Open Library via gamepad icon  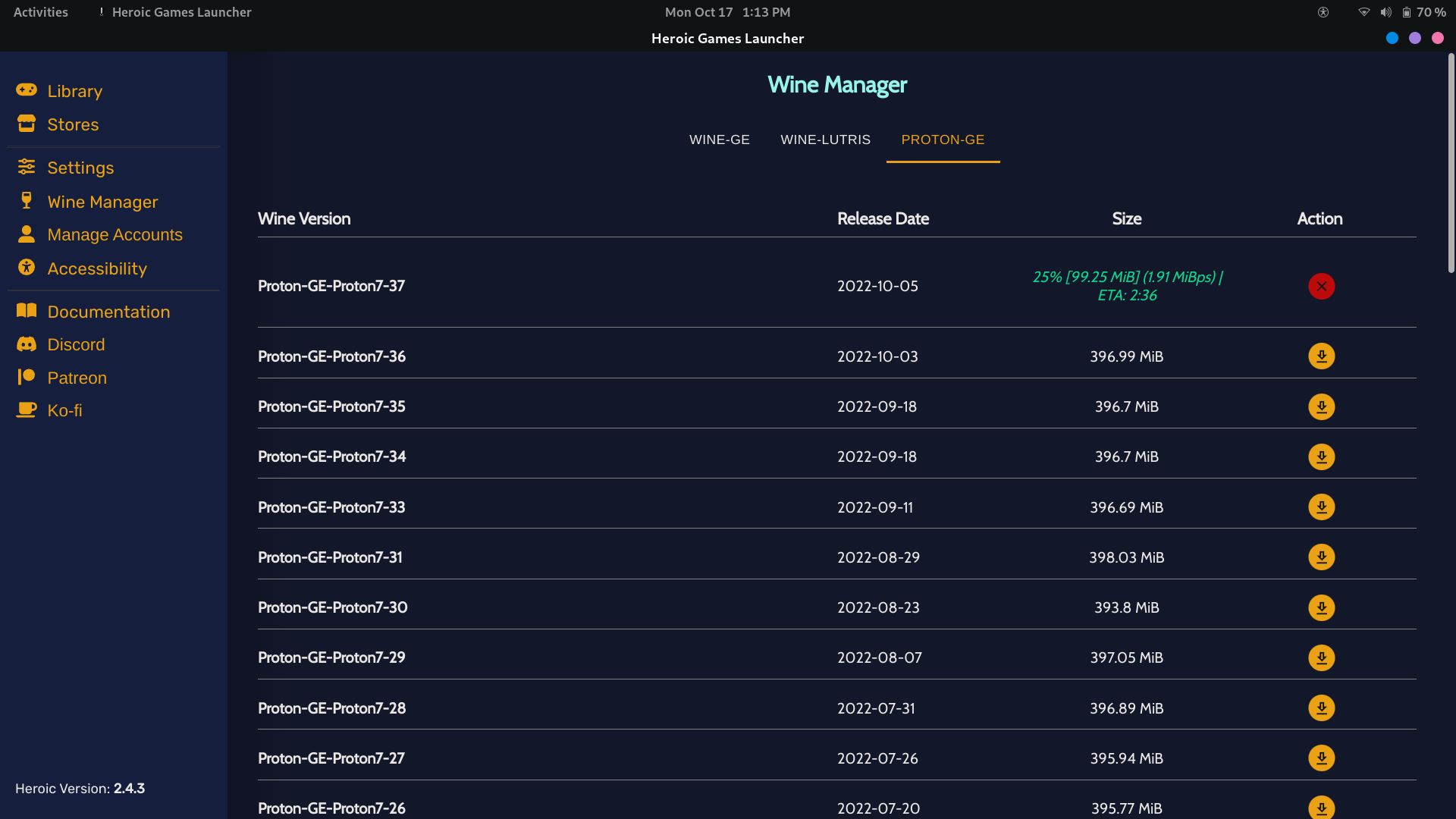pyautogui.click(x=27, y=90)
